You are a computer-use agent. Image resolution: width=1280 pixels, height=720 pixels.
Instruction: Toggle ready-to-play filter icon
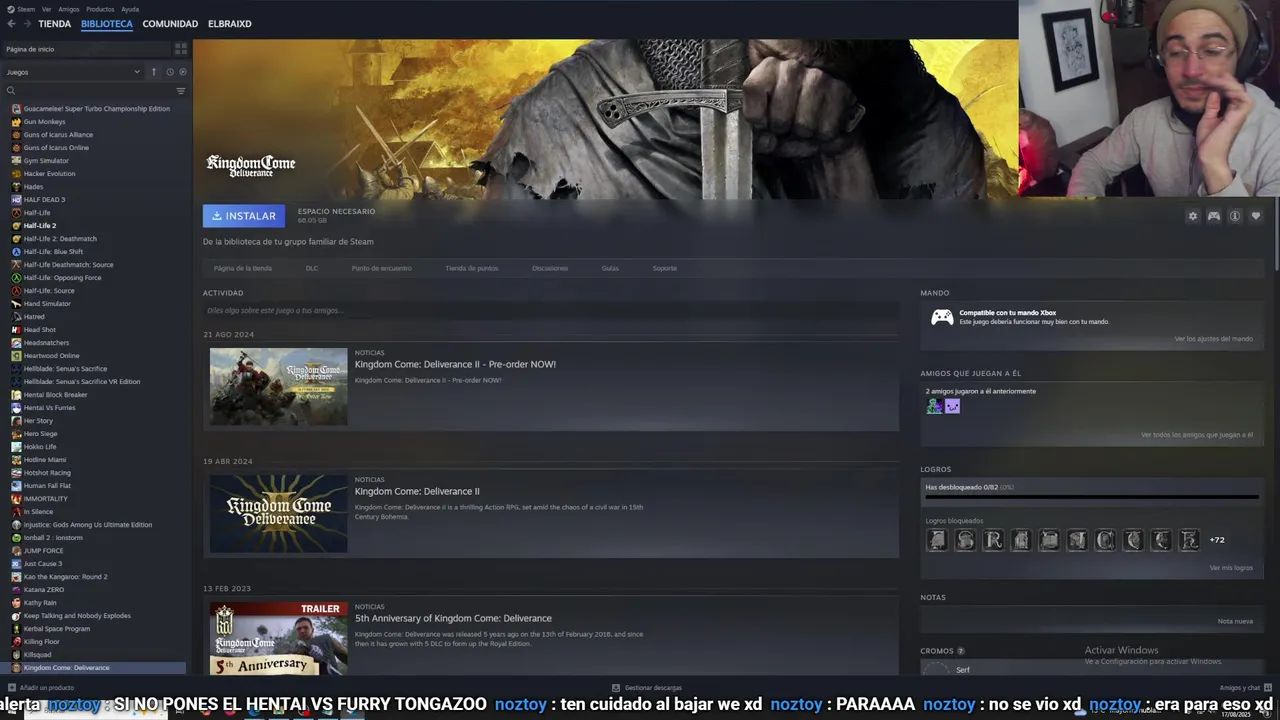[x=182, y=72]
